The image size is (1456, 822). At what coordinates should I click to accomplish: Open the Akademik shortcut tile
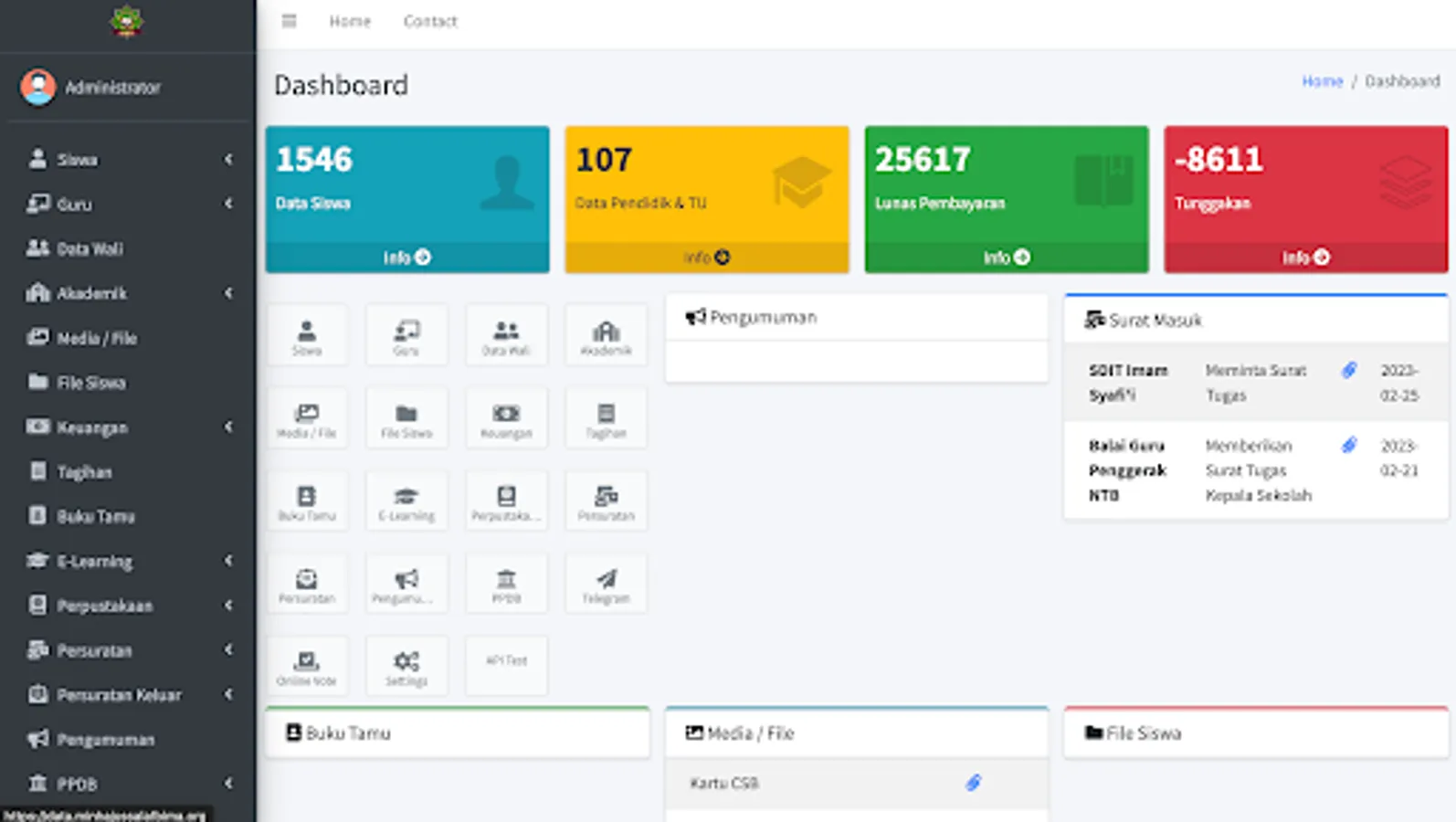coord(606,335)
